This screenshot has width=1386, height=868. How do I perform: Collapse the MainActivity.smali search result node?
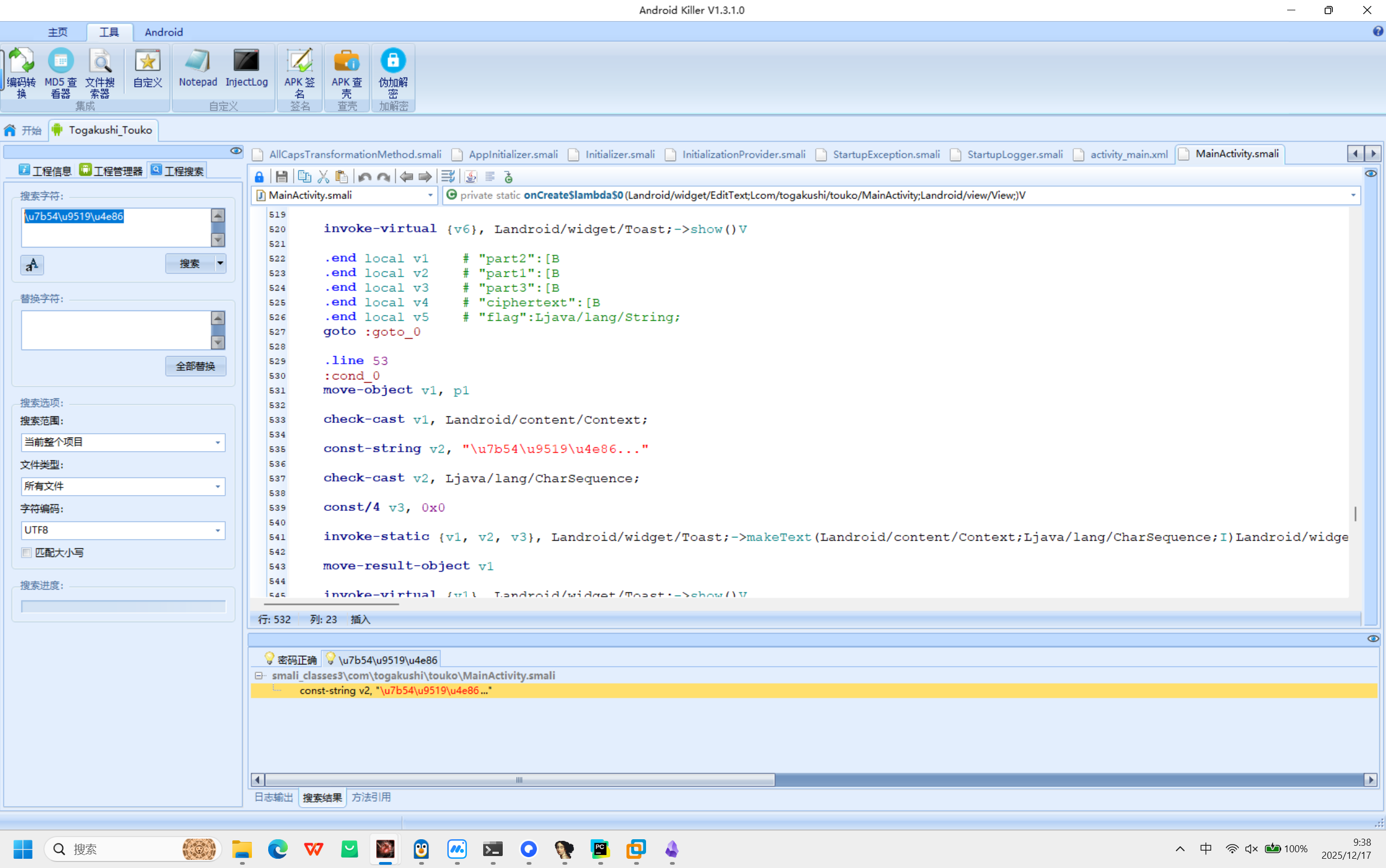pos(259,676)
